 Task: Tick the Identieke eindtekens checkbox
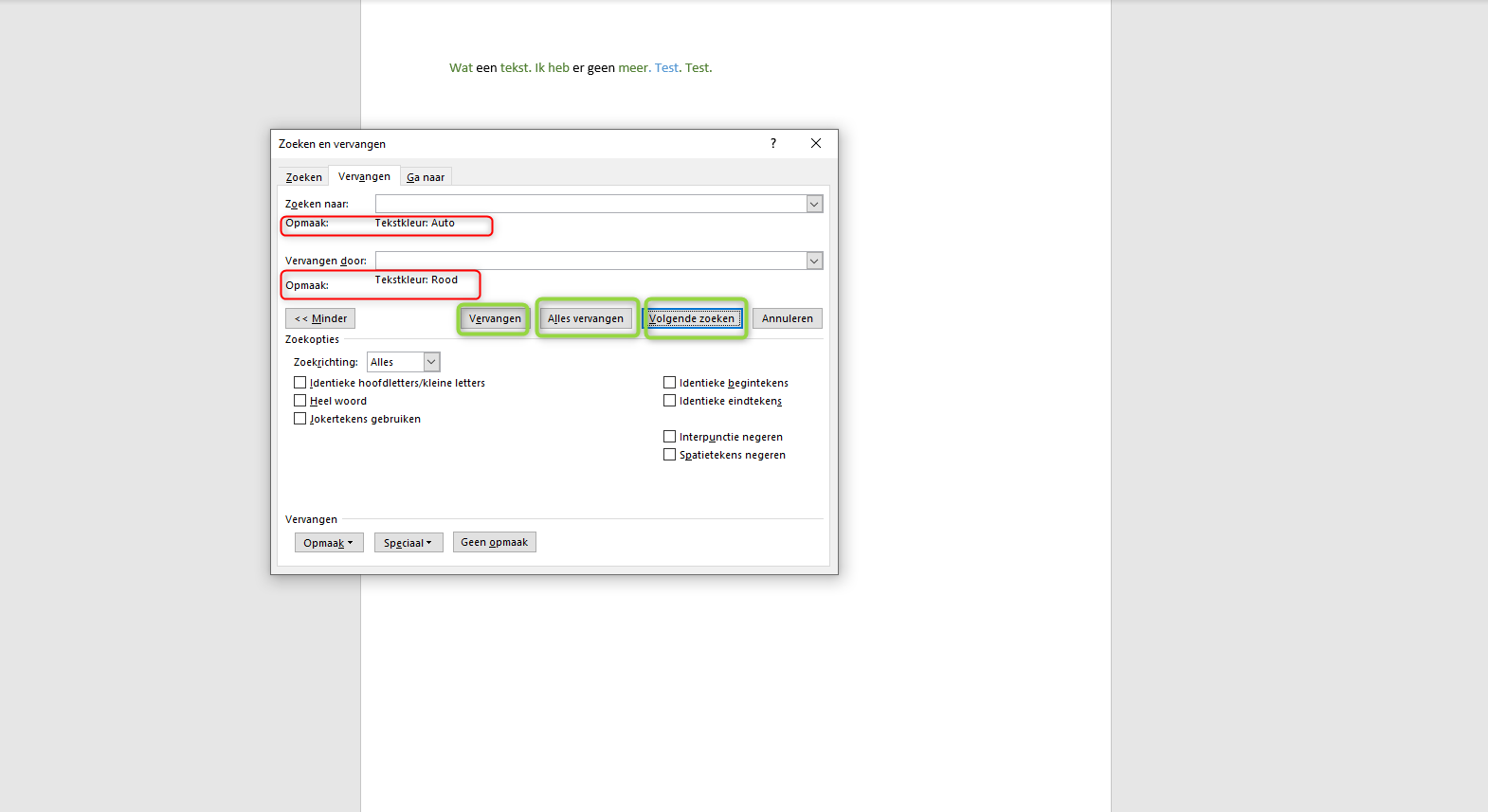point(670,401)
